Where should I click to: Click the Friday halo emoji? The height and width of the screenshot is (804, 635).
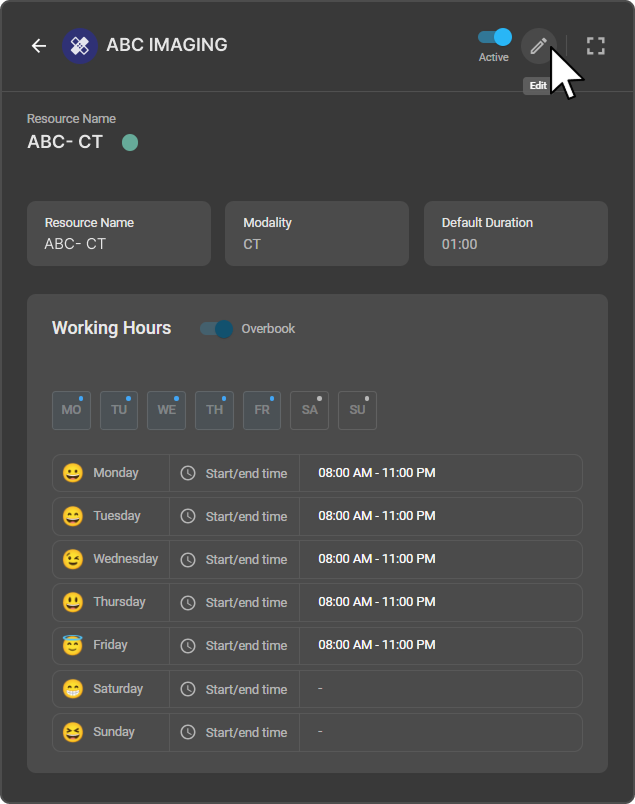click(73, 645)
